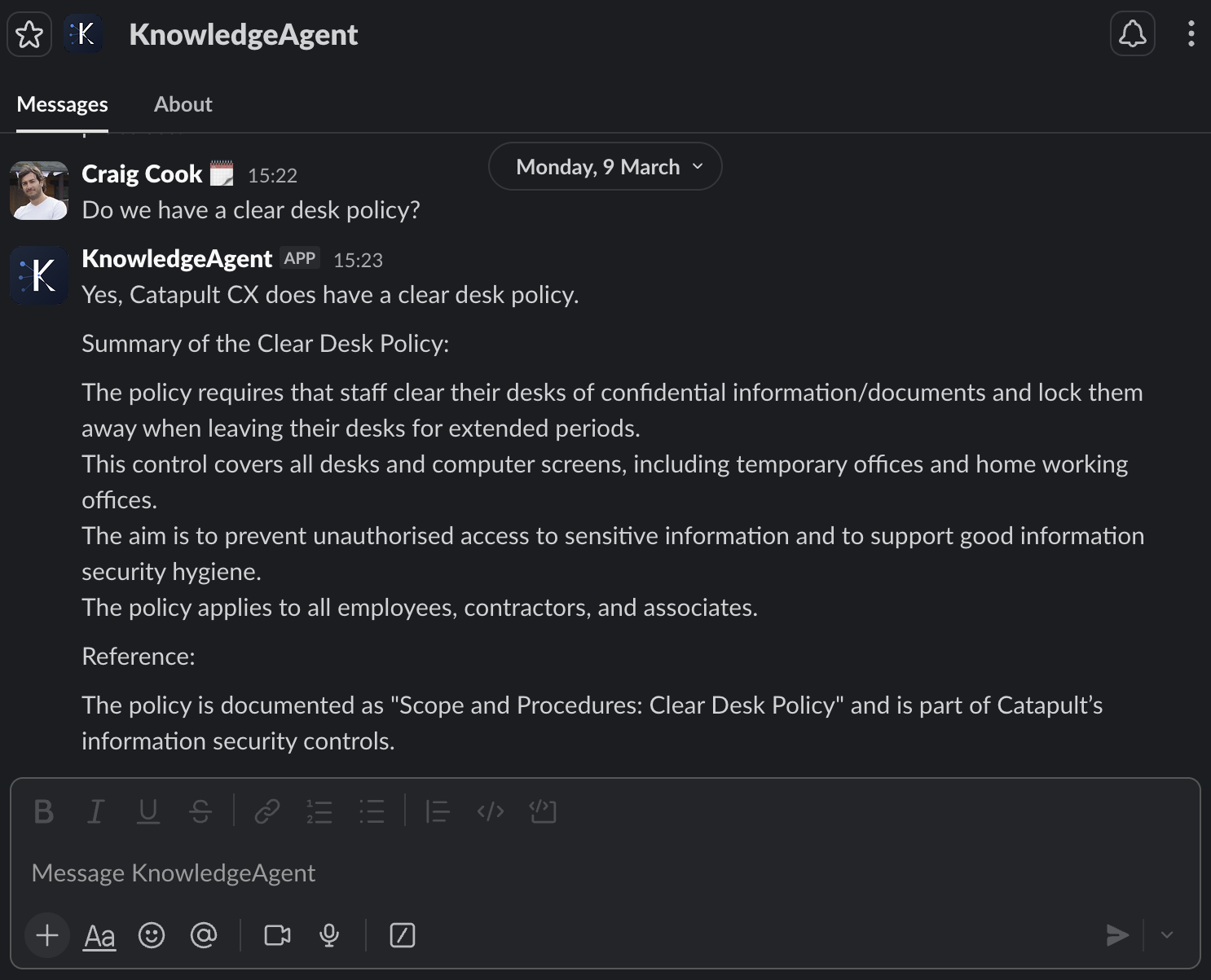Open the more actions kebab menu

click(x=1191, y=33)
